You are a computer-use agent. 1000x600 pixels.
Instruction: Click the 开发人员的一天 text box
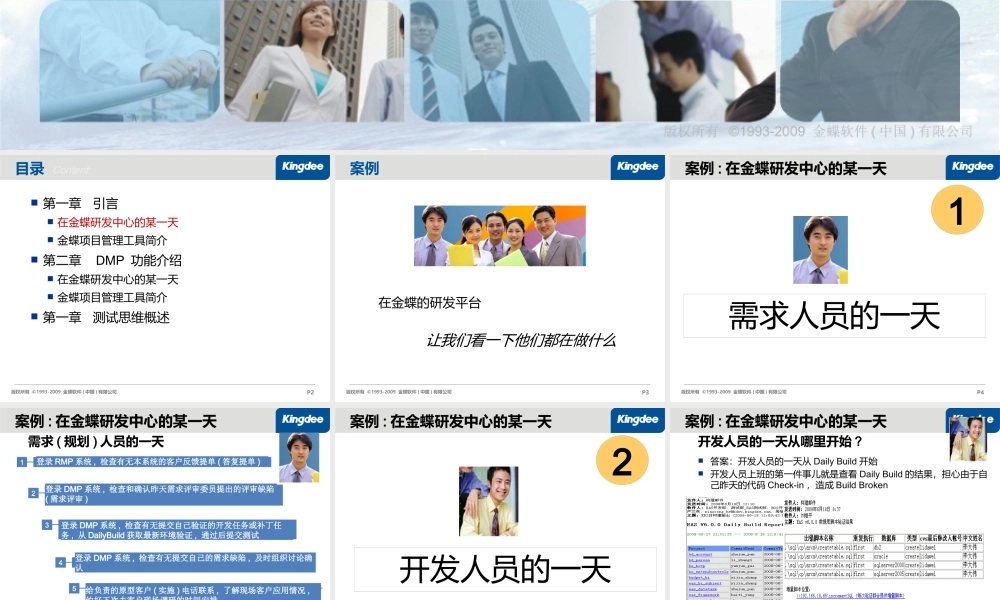click(505, 569)
